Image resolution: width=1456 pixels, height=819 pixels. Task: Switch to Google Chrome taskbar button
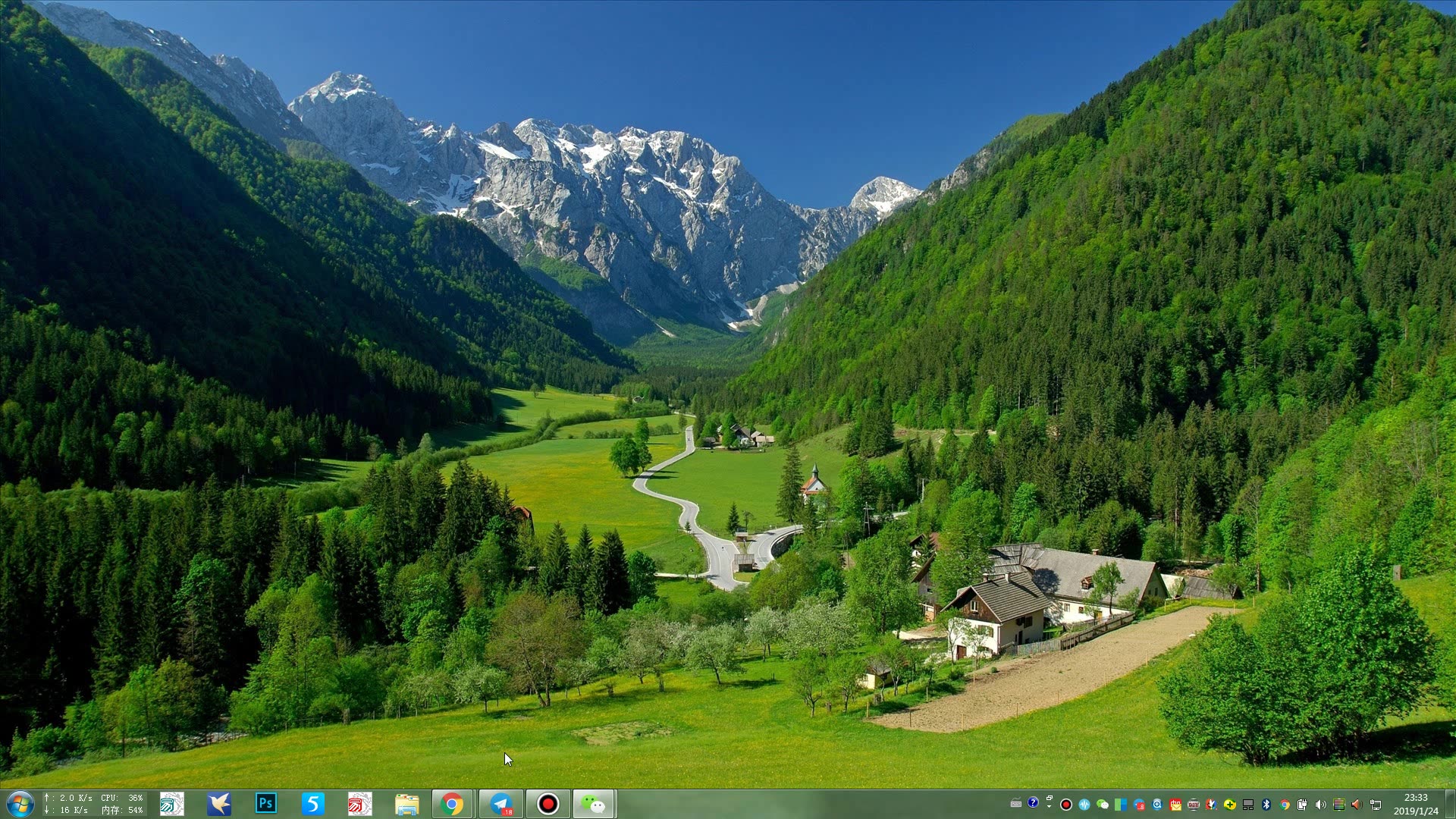(x=453, y=804)
